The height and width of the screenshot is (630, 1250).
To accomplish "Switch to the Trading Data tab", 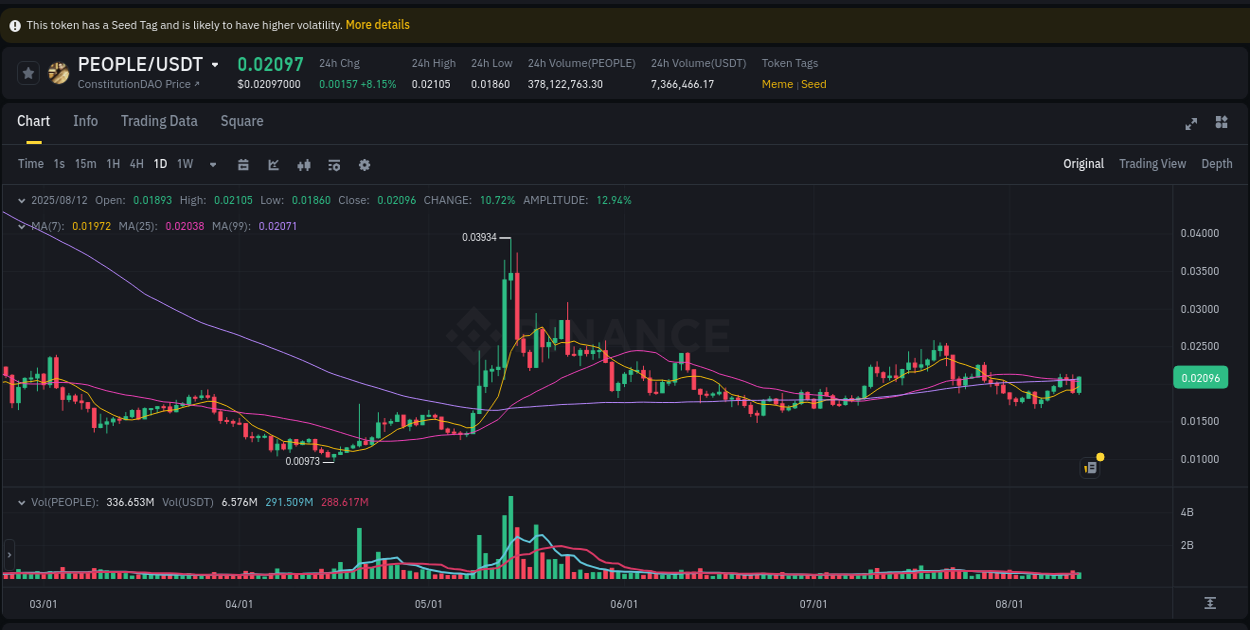I will coord(159,121).
